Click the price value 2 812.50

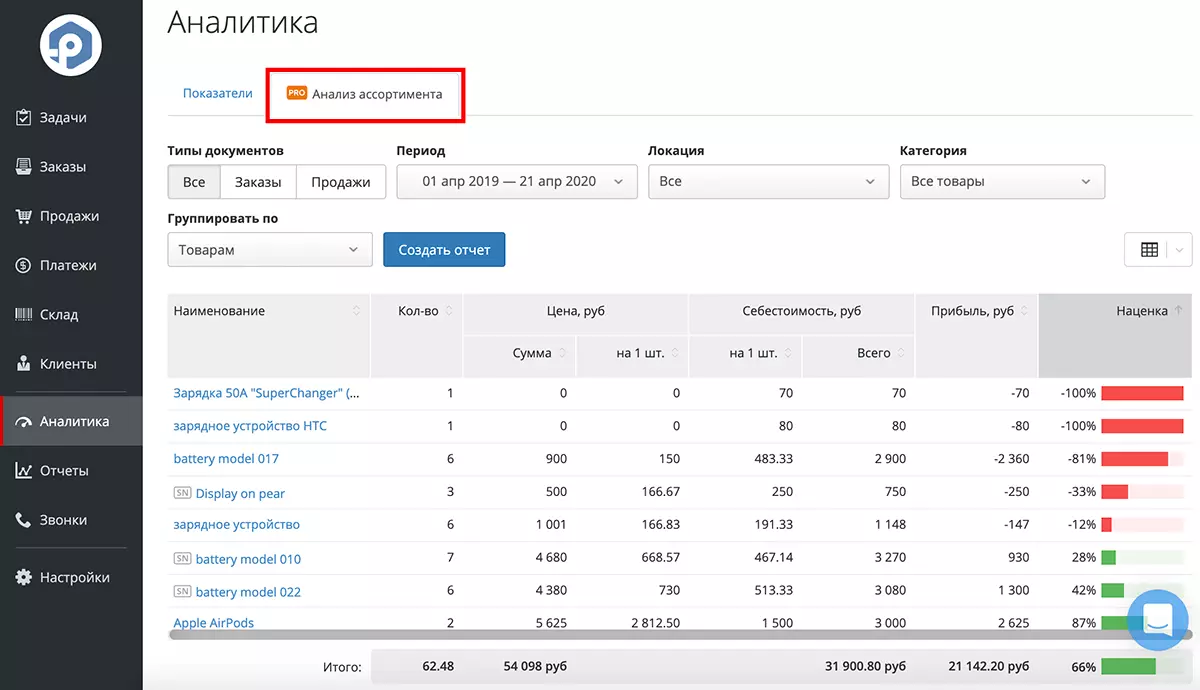(x=655, y=623)
